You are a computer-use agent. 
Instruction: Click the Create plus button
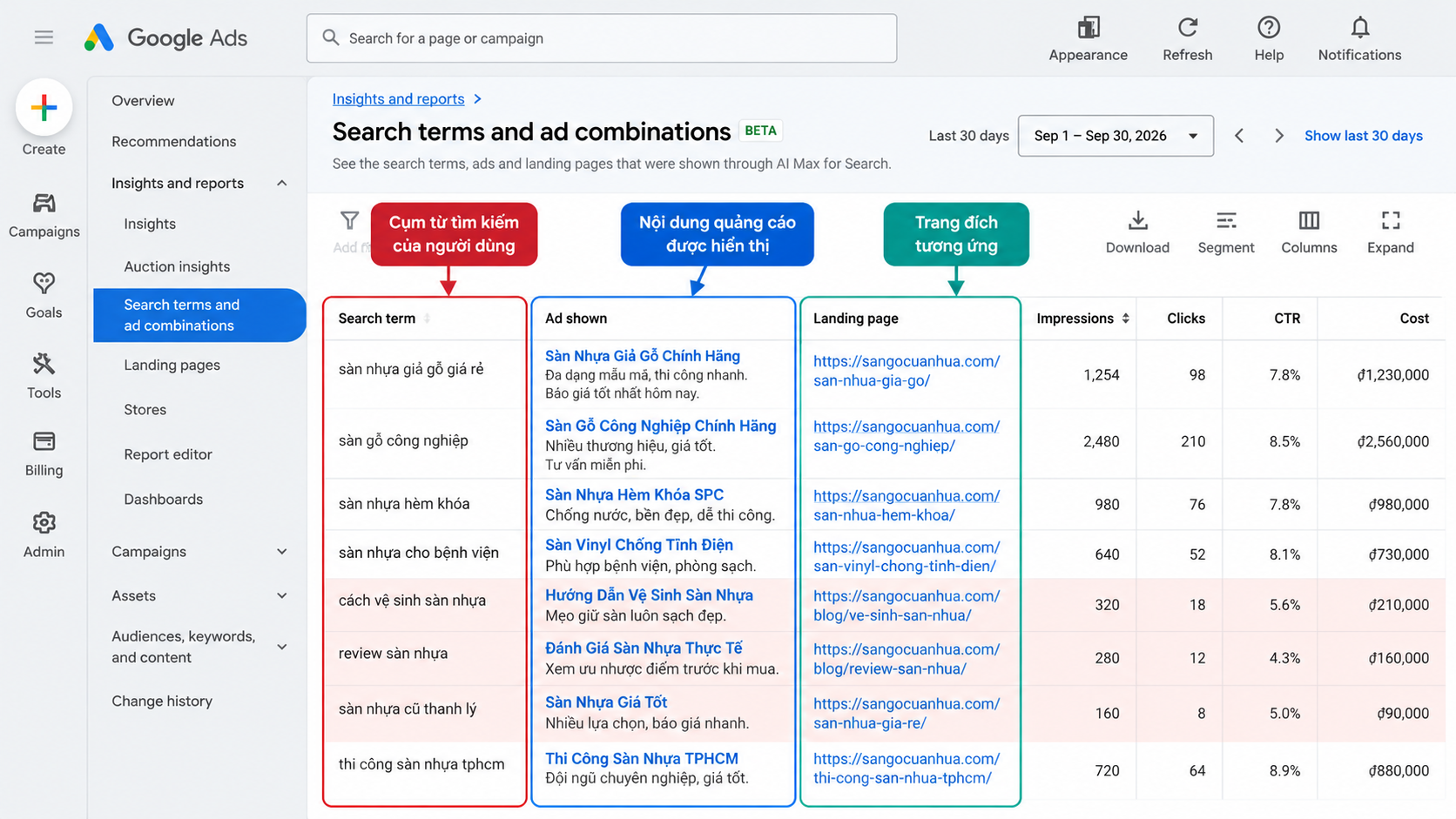click(44, 107)
